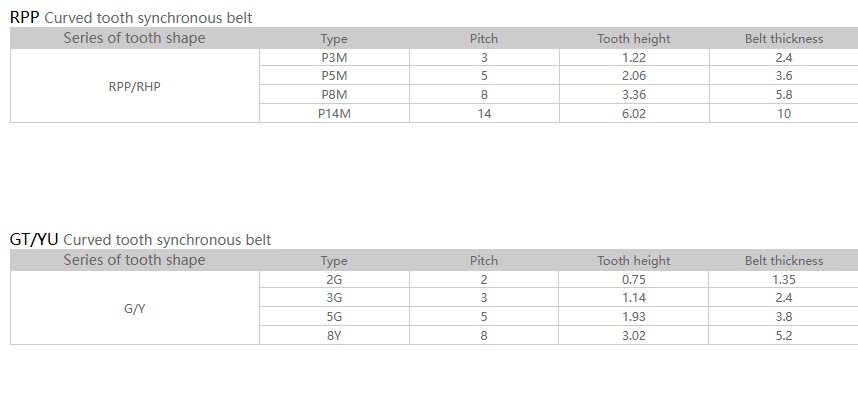Screen dimensions: 858x412
Task: Select the 3G type cell
Action: click(334, 298)
